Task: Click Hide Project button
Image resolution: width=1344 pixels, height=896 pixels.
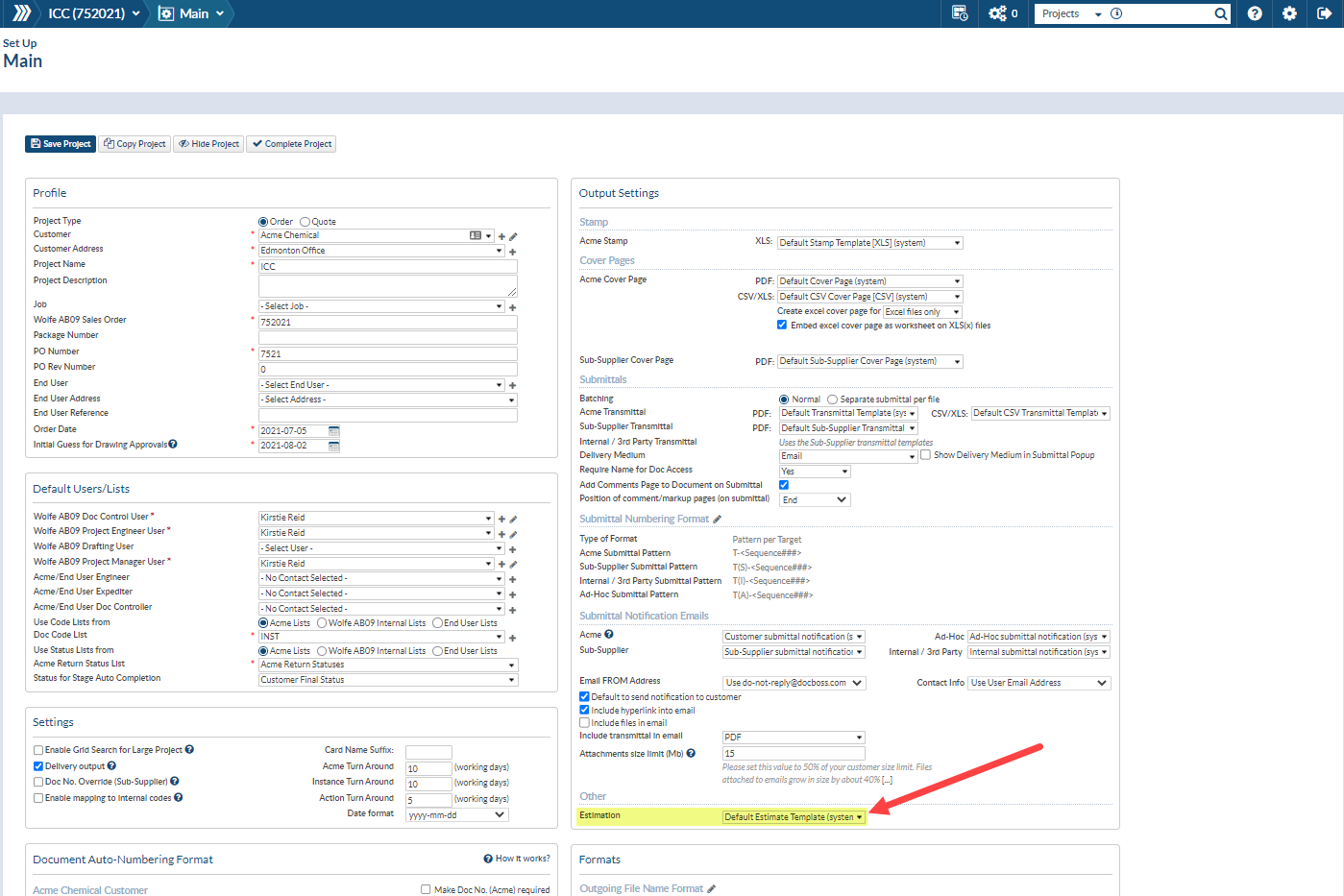Action: [x=208, y=144]
